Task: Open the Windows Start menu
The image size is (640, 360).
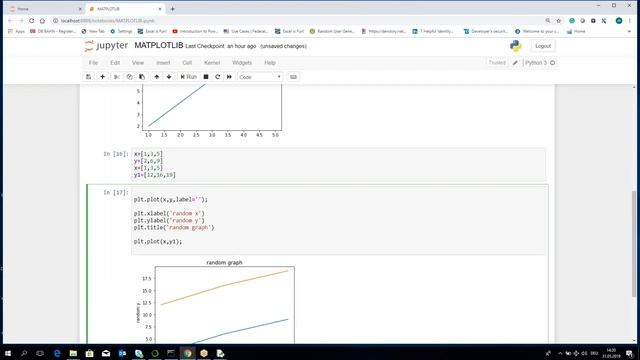Action: pyautogui.click(x=8, y=353)
